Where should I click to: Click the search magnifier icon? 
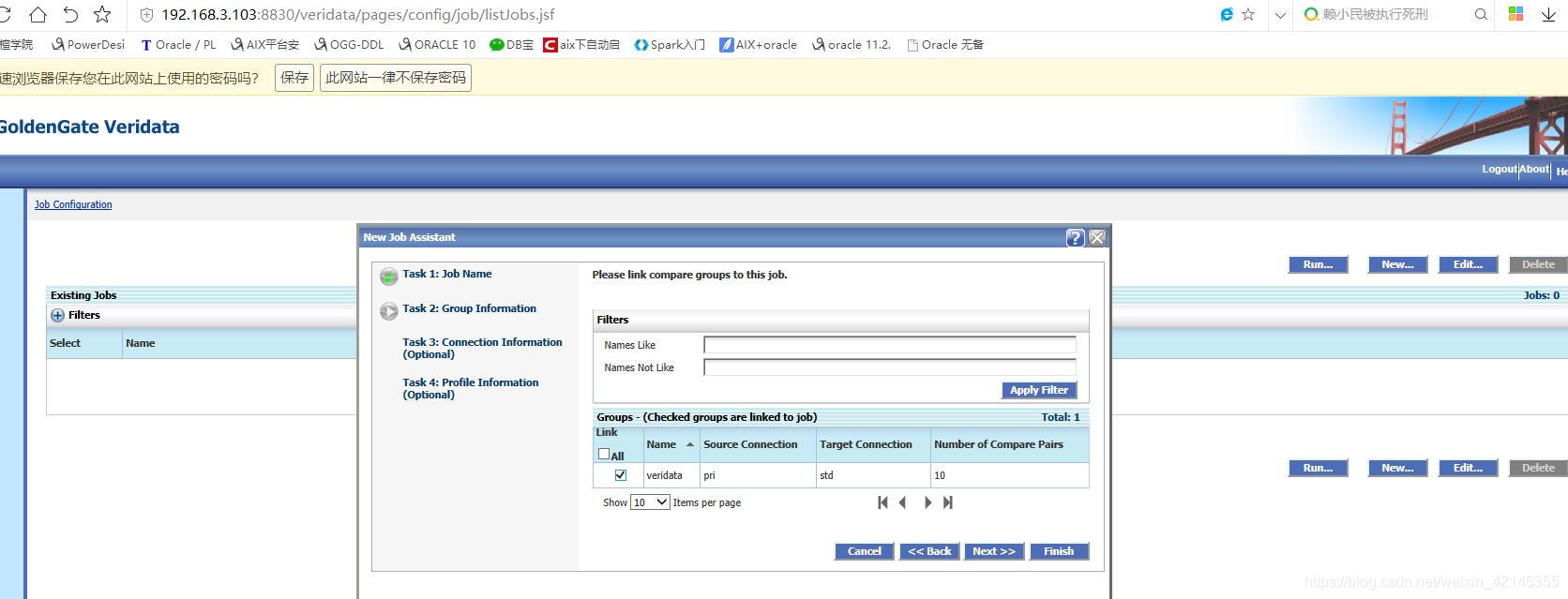(1482, 14)
